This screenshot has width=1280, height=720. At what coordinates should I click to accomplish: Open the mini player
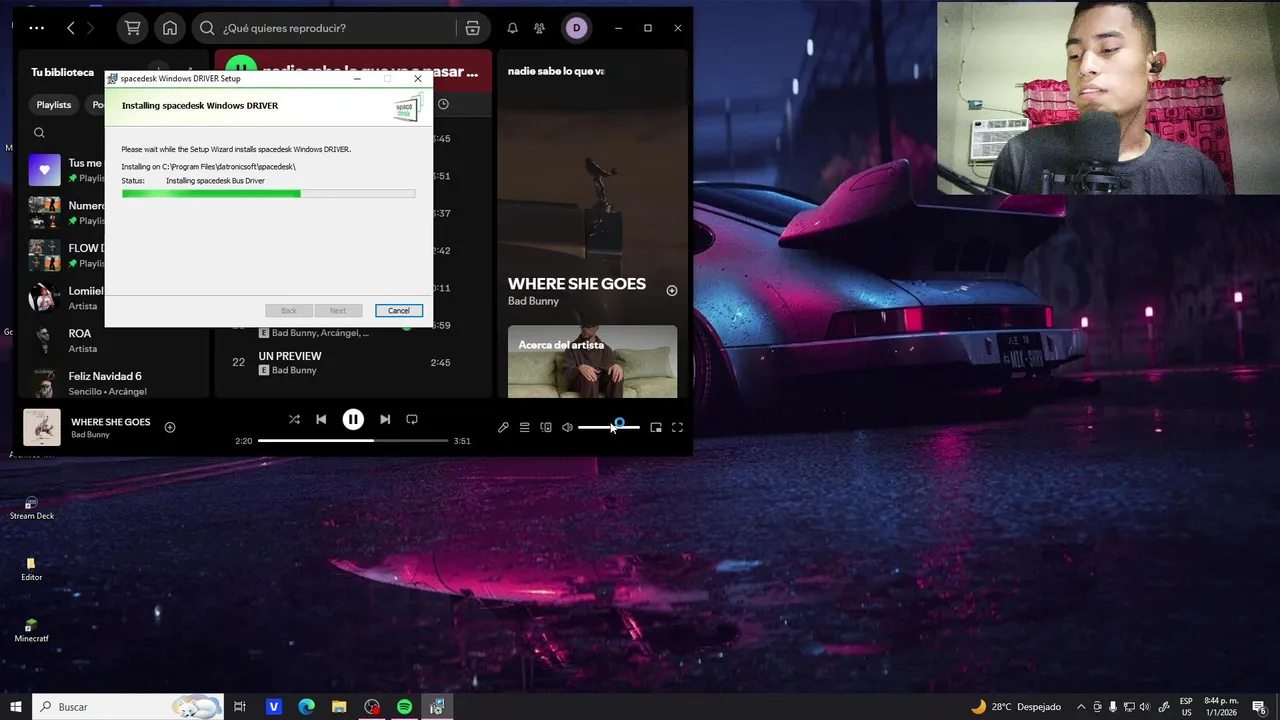point(656,427)
